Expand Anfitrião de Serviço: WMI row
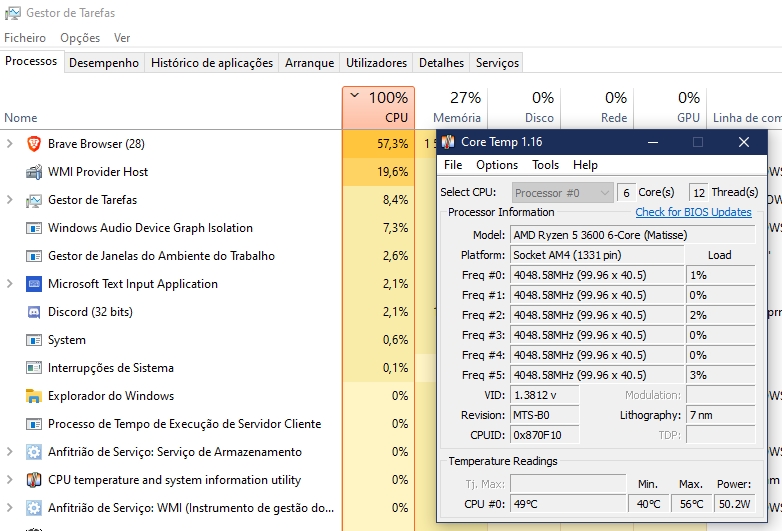The image size is (782, 531). (x=9, y=507)
